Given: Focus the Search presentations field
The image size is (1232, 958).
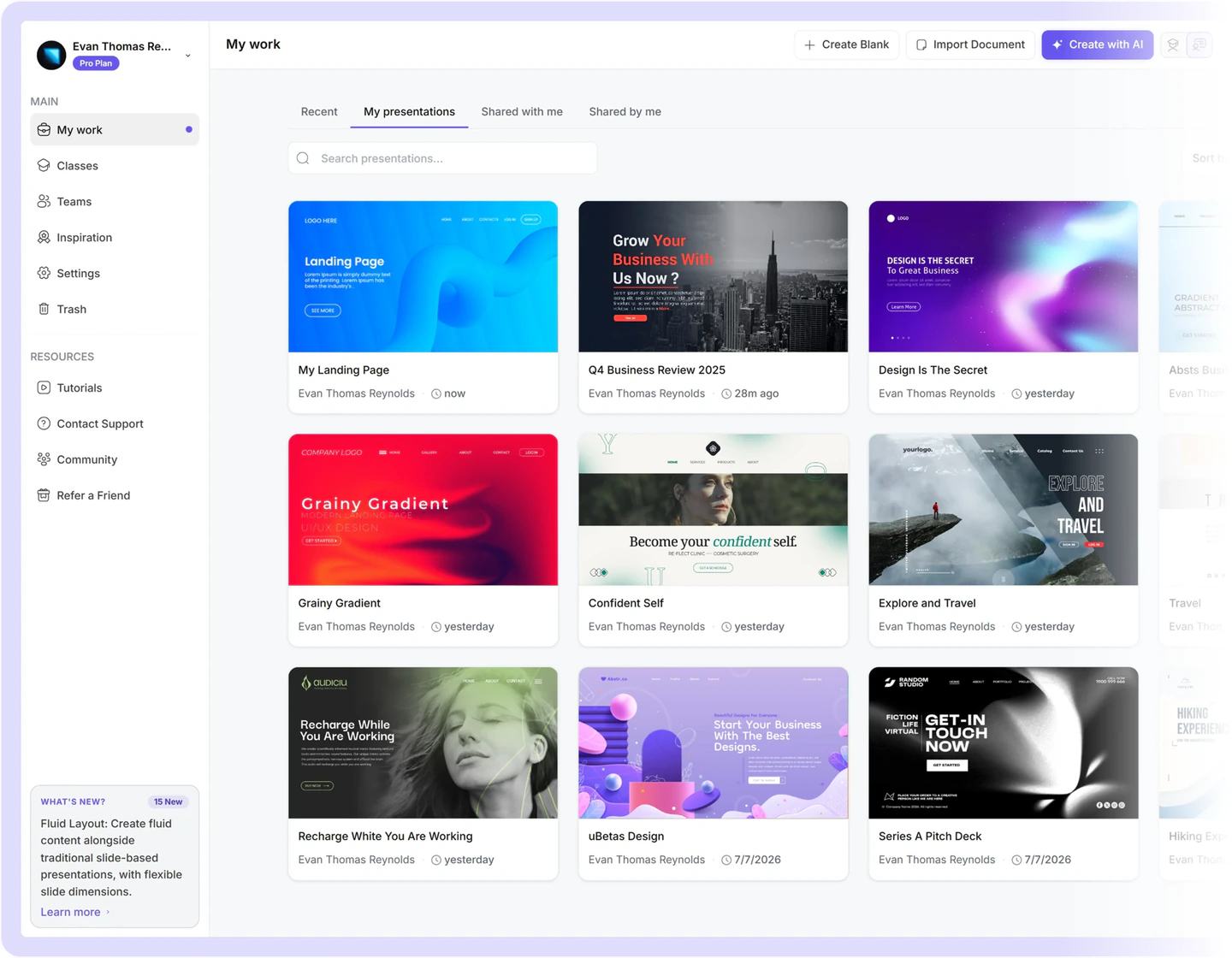Looking at the screenshot, I should click(x=442, y=158).
